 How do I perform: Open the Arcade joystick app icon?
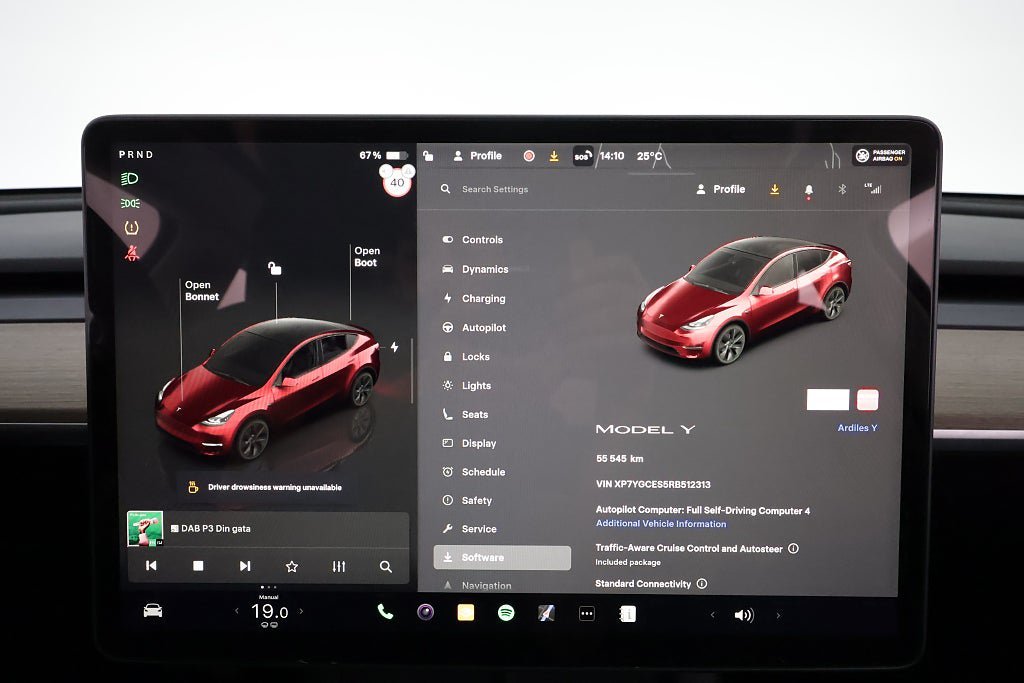546,612
